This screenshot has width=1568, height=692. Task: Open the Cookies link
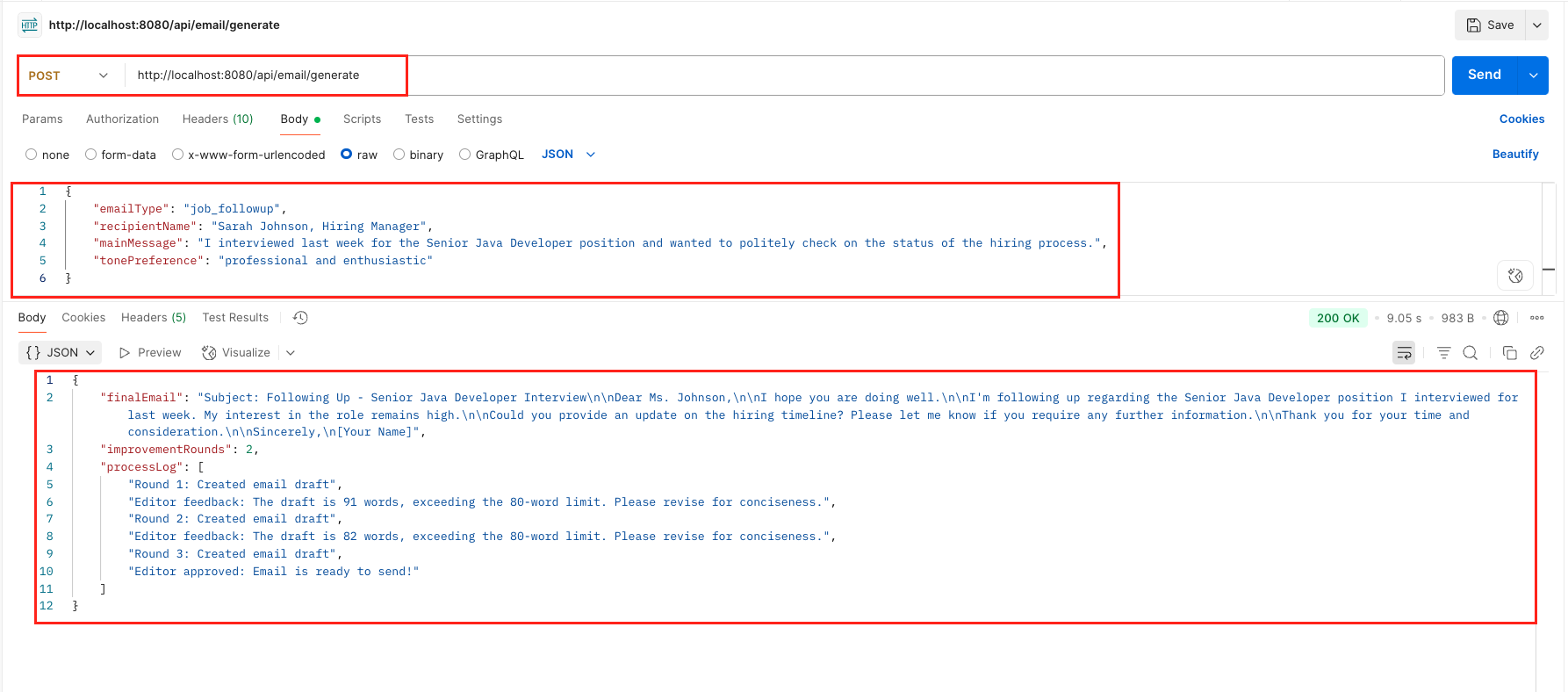click(x=1521, y=119)
